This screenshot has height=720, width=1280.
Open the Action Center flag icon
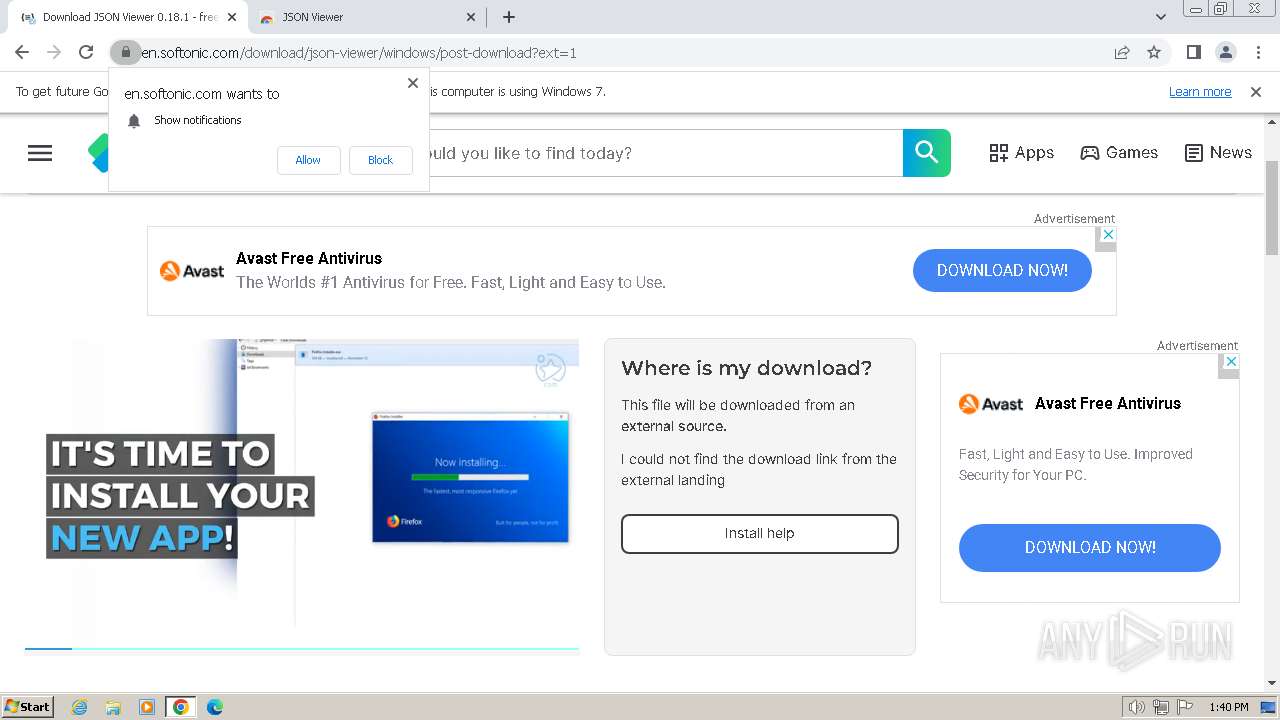point(1186,707)
